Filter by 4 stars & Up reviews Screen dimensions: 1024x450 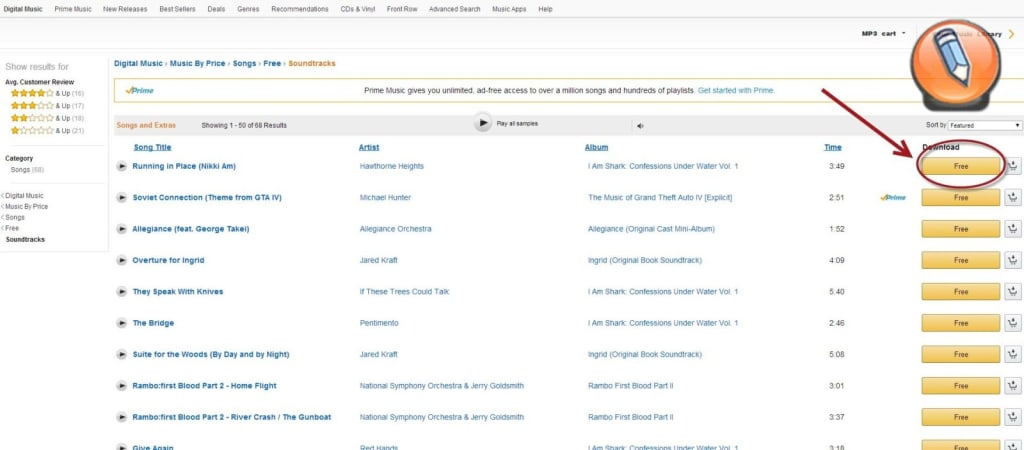pyautogui.click(x=47, y=93)
